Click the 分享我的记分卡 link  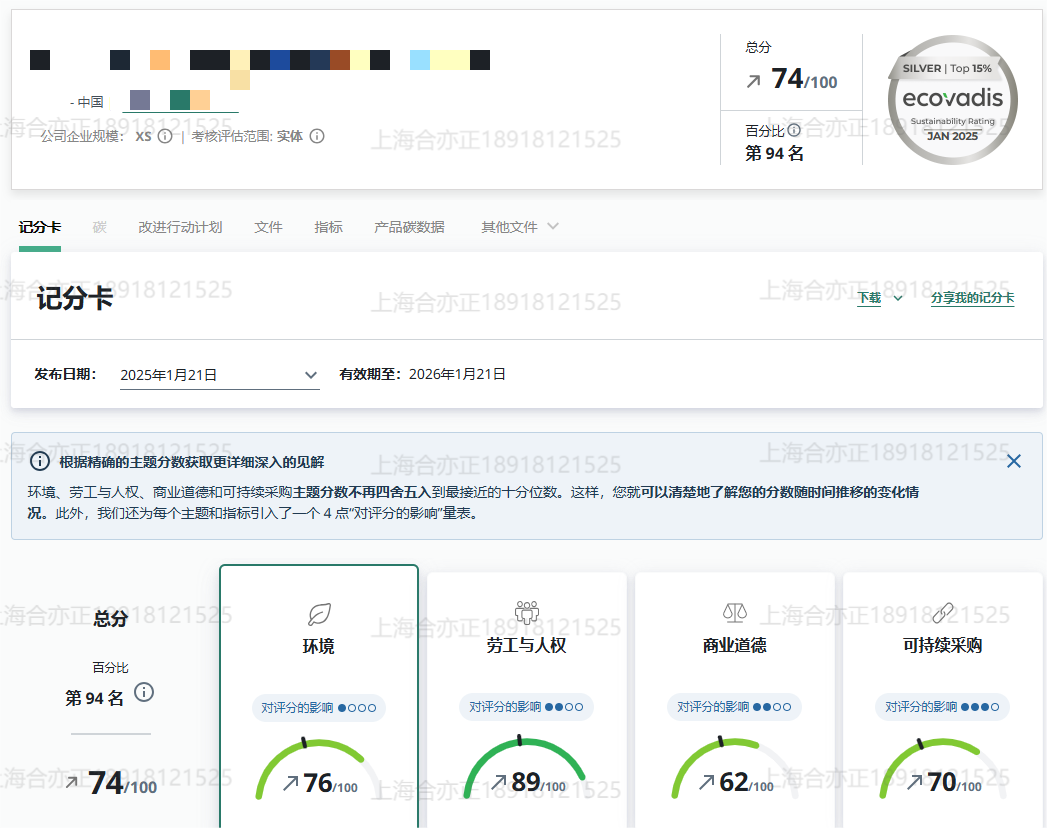[972, 298]
